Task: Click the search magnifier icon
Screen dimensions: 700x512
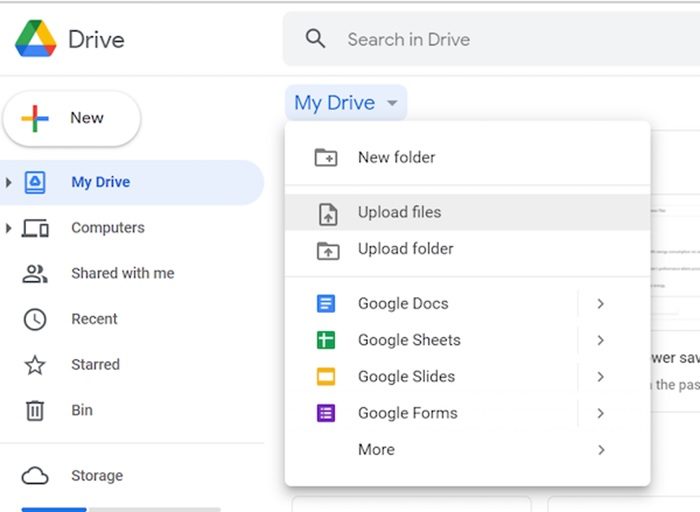Action: [x=316, y=39]
